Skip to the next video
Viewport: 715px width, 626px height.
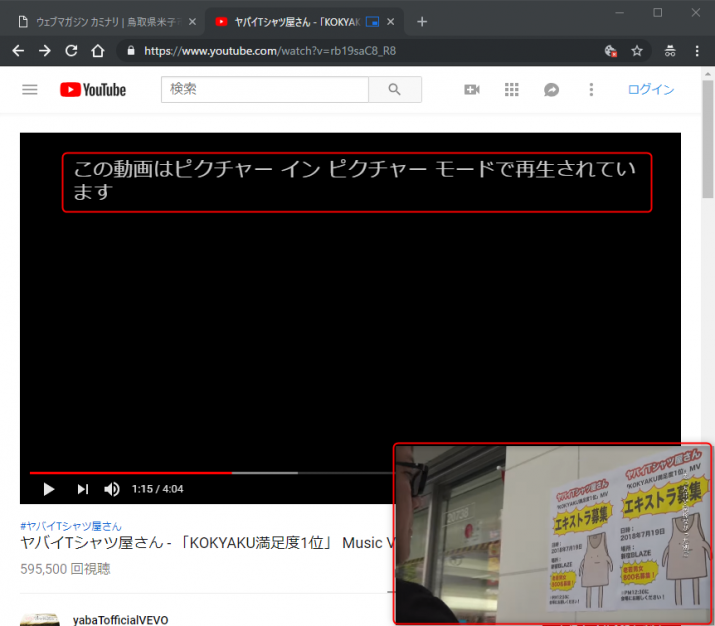pyautogui.click(x=82, y=489)
